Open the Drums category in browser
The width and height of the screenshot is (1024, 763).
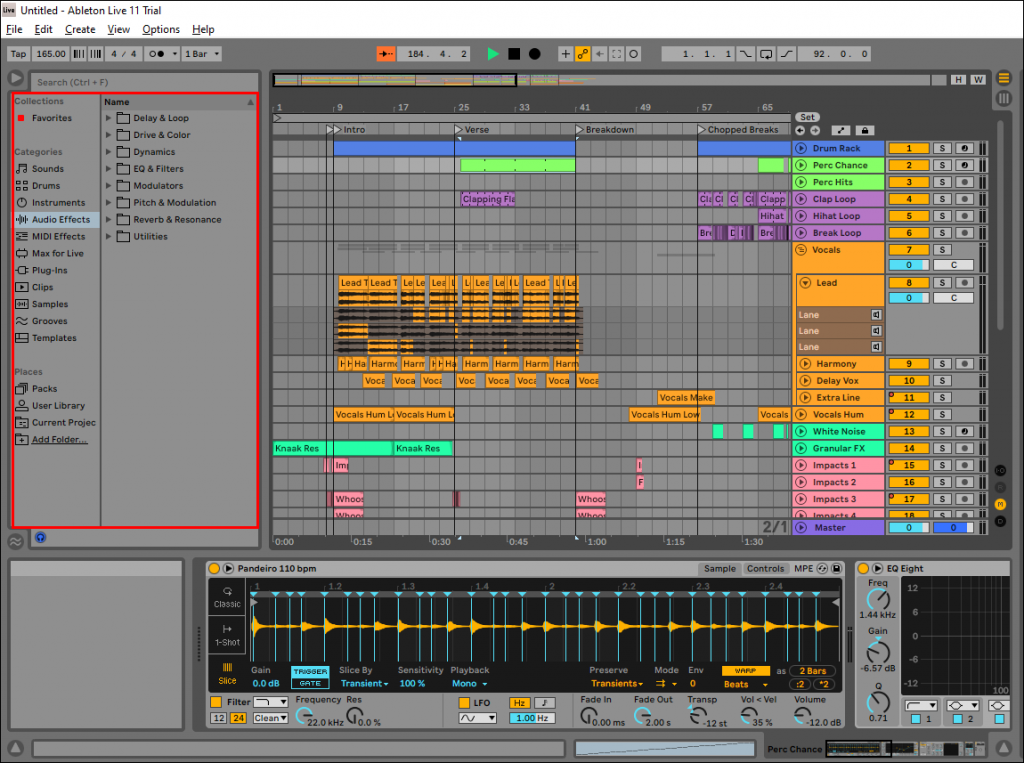(46, 186)
